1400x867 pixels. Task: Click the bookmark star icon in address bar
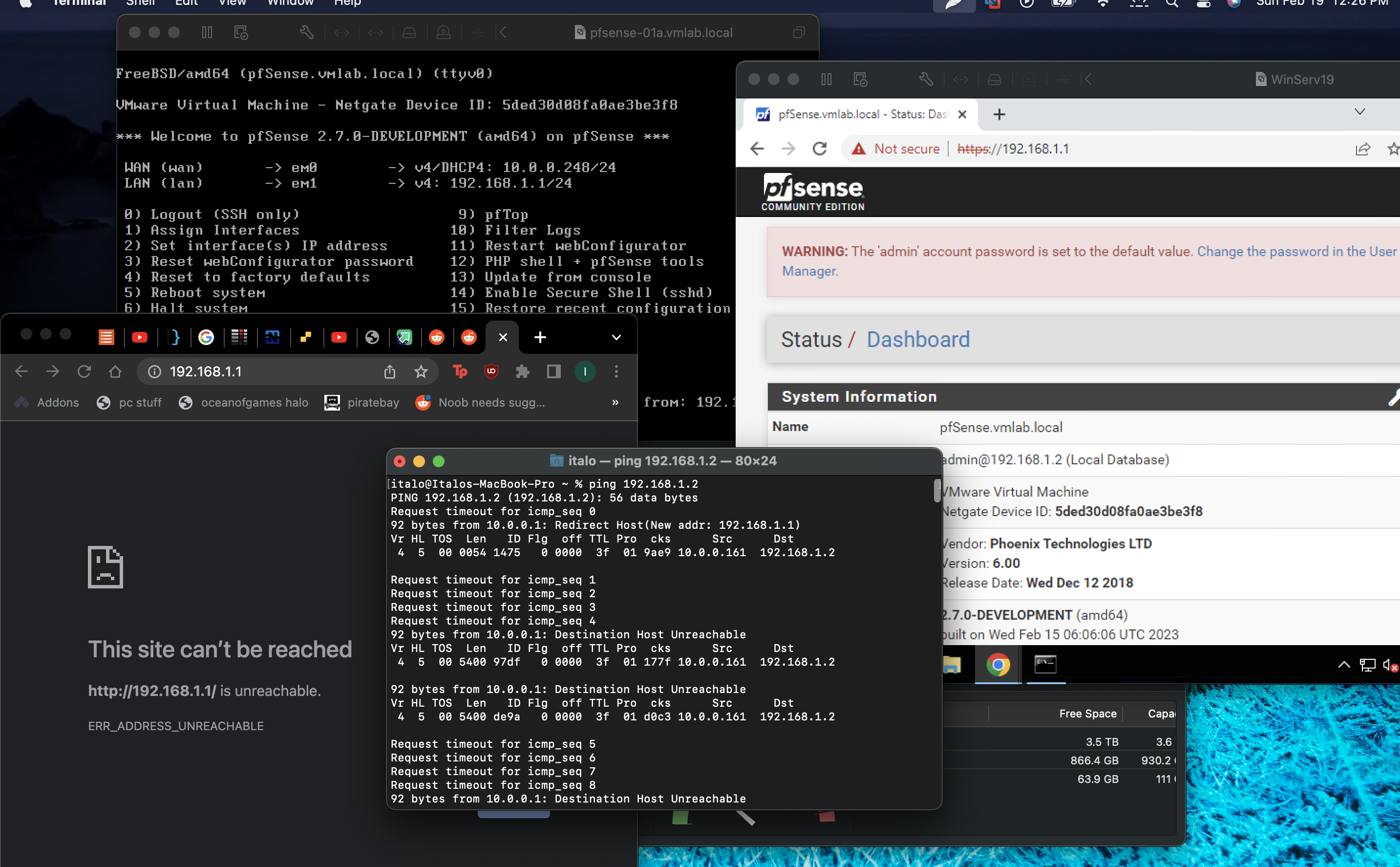(421, 371)
